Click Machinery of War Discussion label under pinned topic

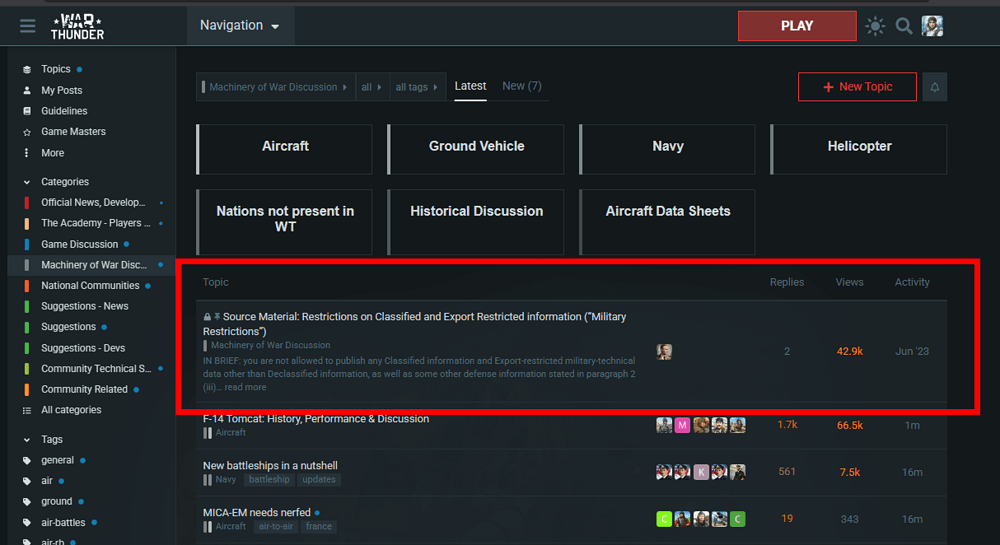click(270, 345)
